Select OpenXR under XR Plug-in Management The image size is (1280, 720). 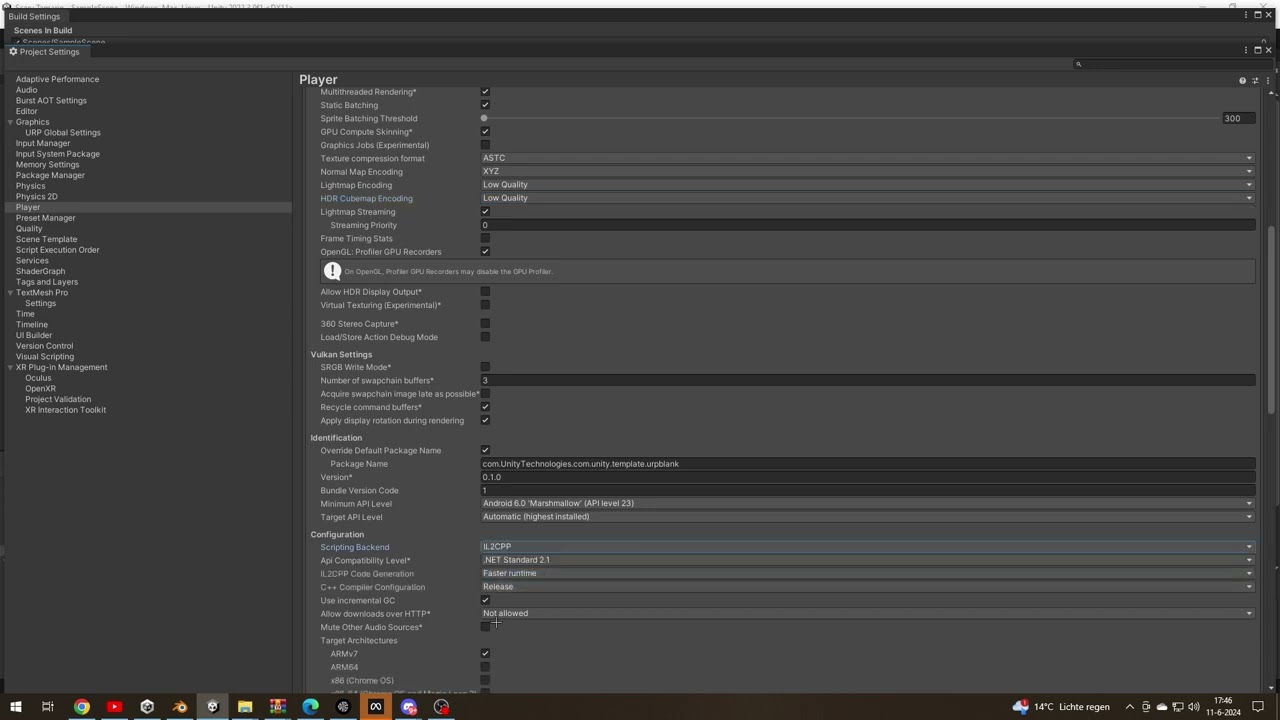[40, 389]
